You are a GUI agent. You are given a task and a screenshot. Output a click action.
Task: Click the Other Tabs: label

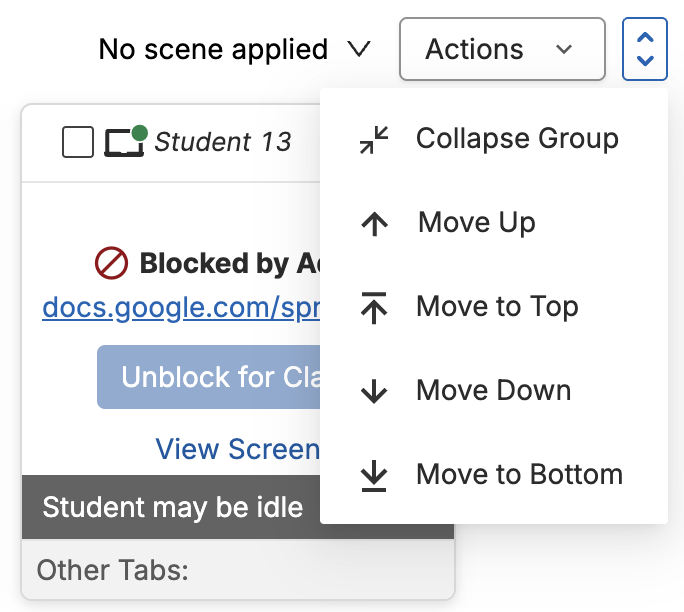113,570
